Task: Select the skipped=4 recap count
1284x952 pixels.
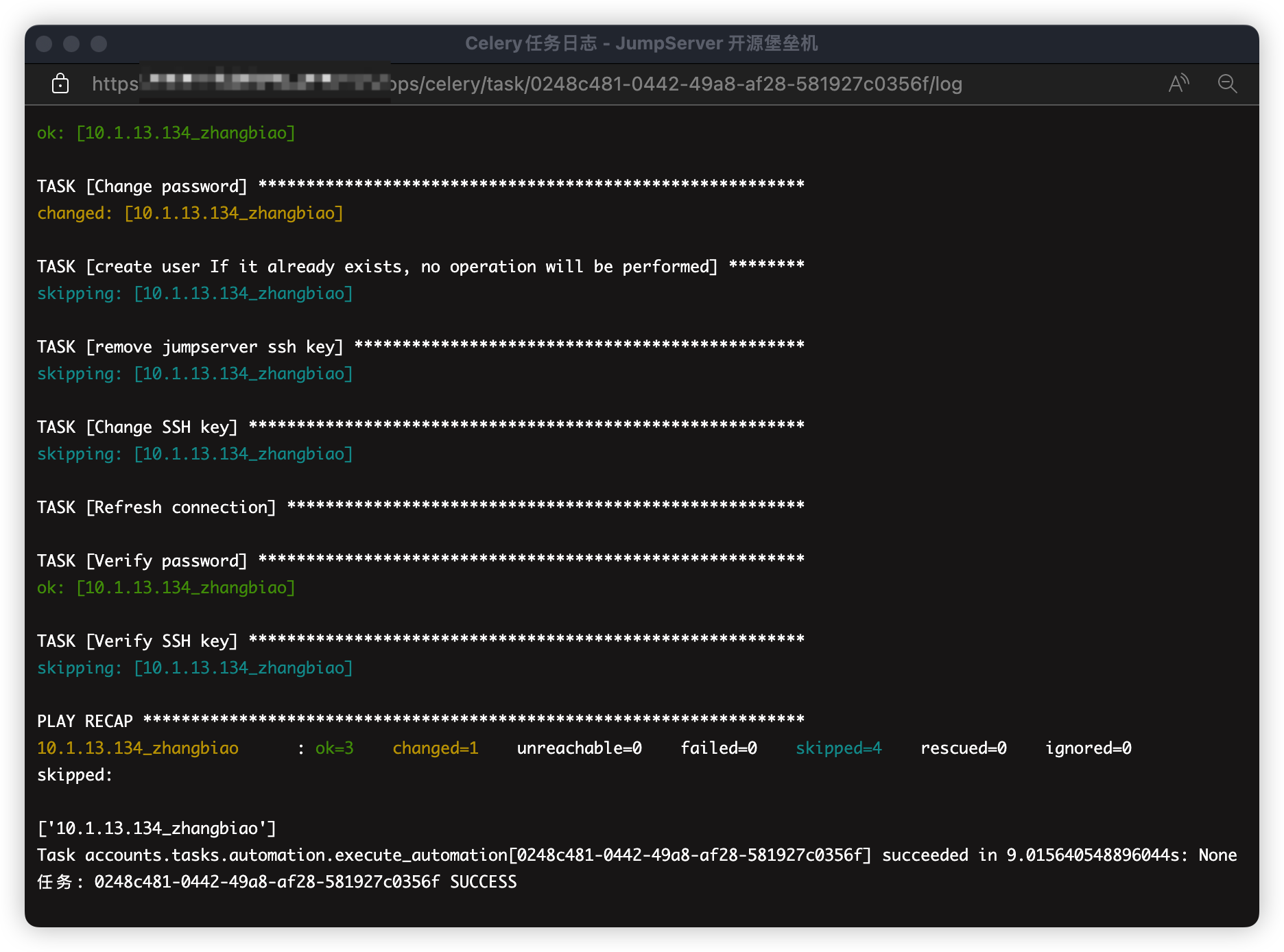Action: click(x=839, y=748)
